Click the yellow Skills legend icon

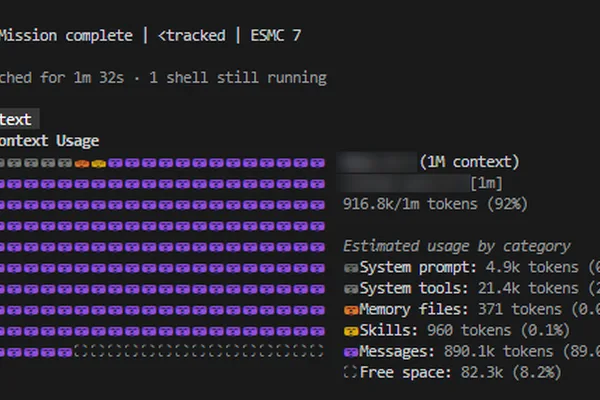(351, 331)
